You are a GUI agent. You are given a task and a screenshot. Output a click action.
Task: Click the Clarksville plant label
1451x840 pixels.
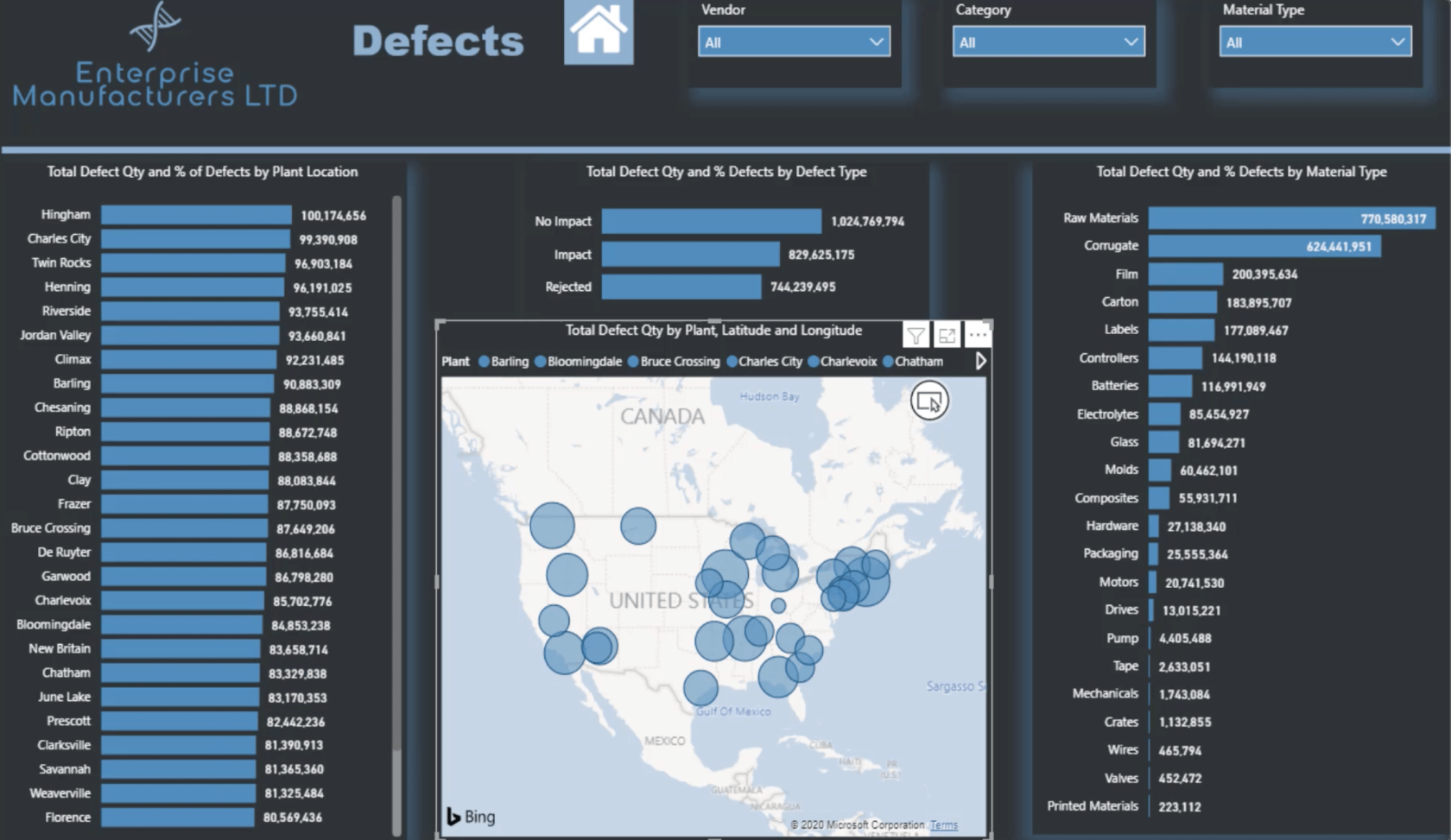[x=64, y=745]
